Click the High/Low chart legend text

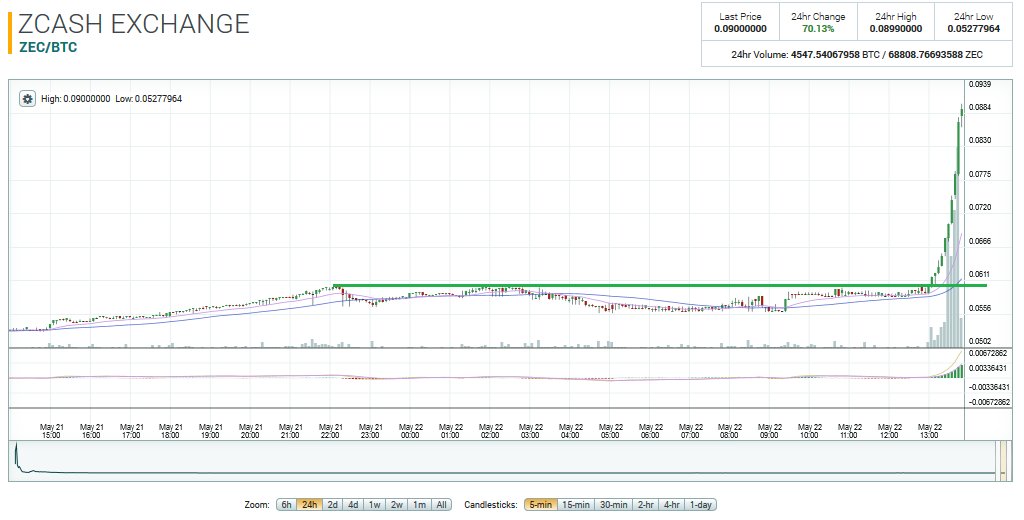tap(111, 99)
